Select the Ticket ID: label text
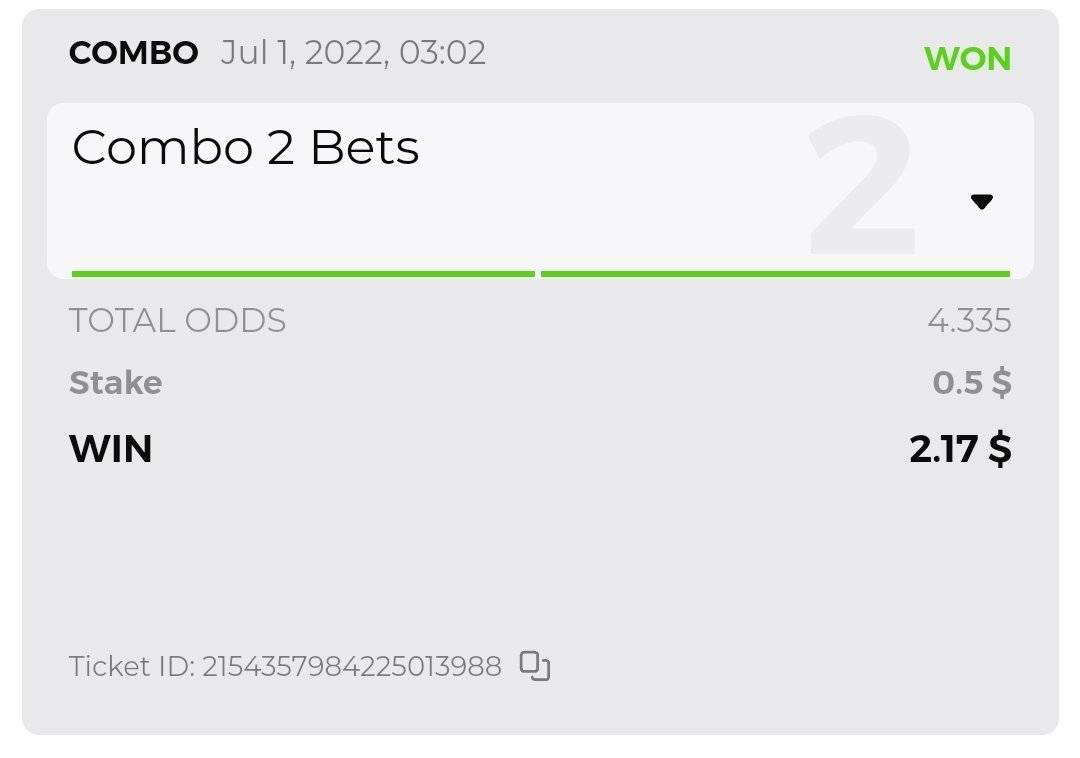This screenshot has height=758, width=1080. pyautogui.click(x=132, y=667)
